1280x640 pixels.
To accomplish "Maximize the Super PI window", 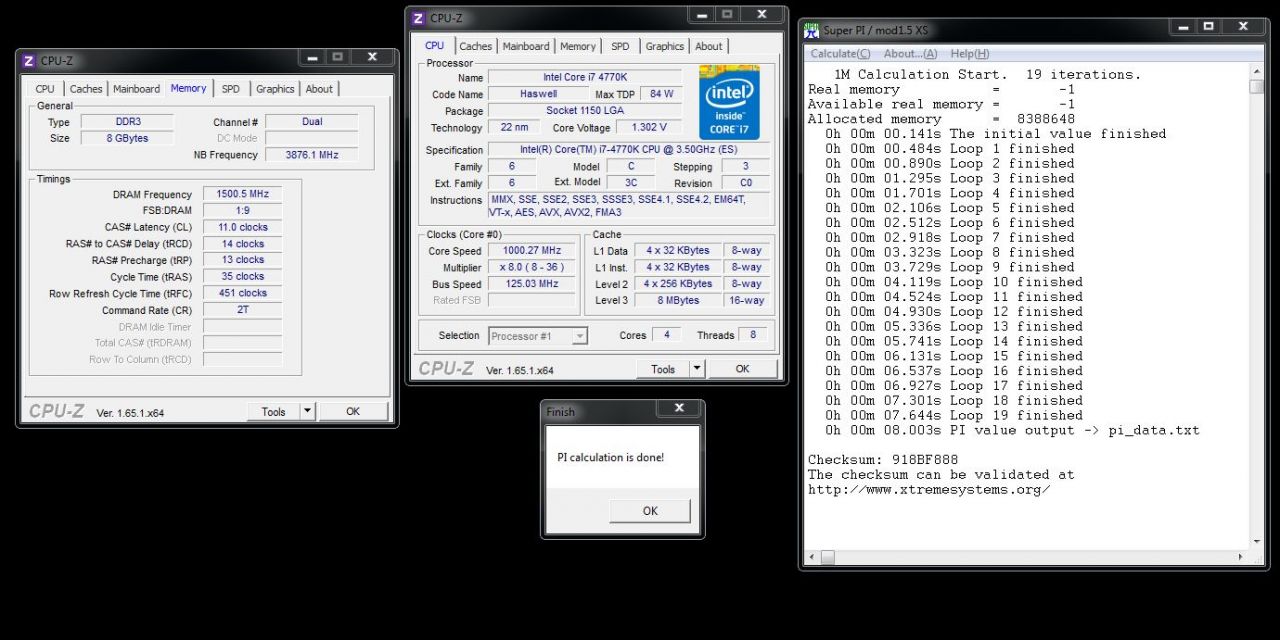I will [1209, 27].
